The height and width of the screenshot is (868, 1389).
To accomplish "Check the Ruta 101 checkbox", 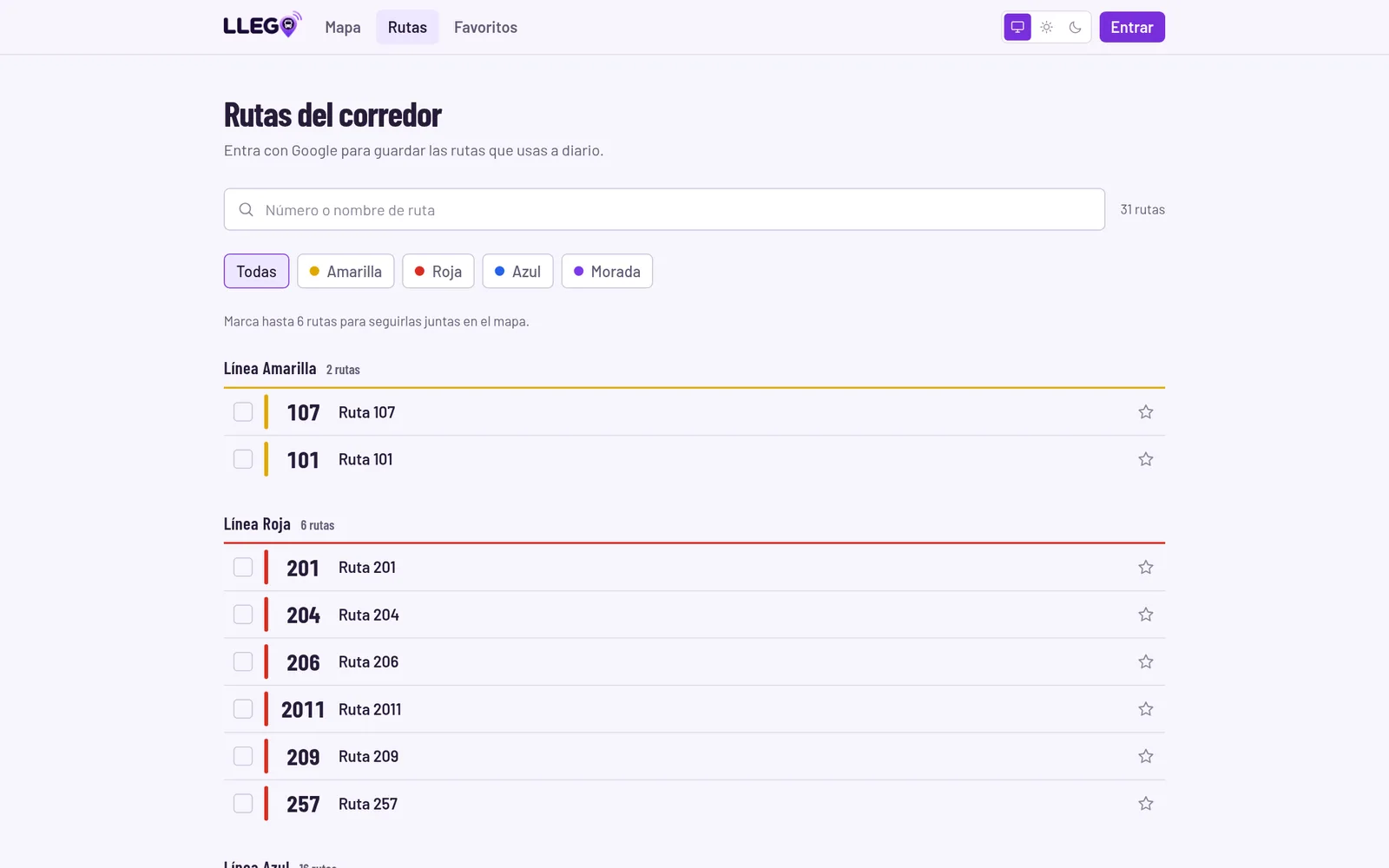I will (x=243, y=459).
